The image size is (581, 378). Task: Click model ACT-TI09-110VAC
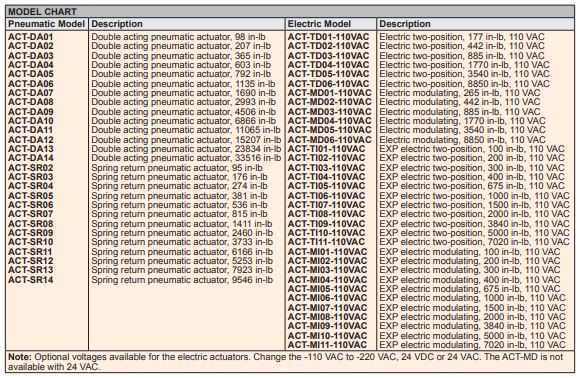(326, 224)
